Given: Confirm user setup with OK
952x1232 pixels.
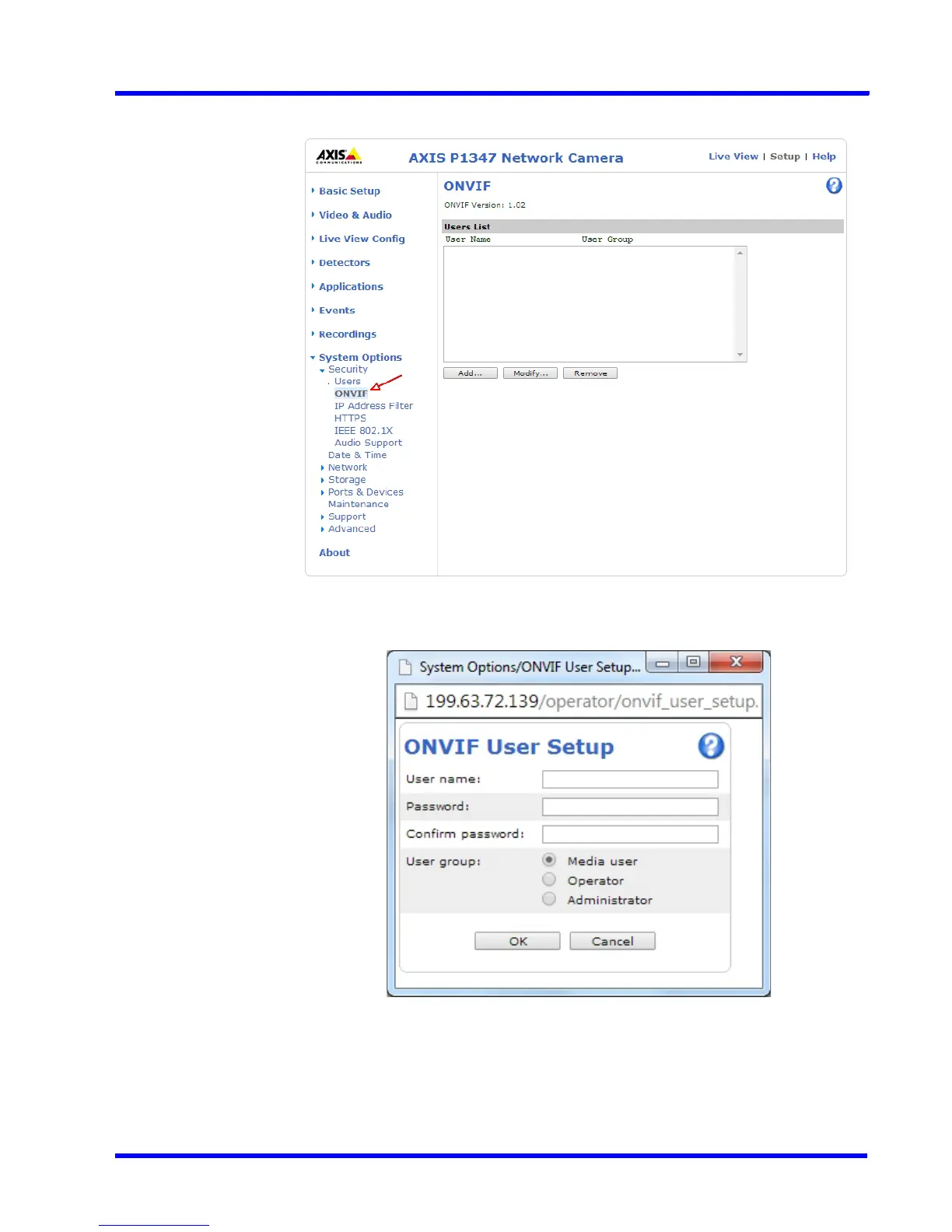Looking at the screenshot, I should (517, 941).
